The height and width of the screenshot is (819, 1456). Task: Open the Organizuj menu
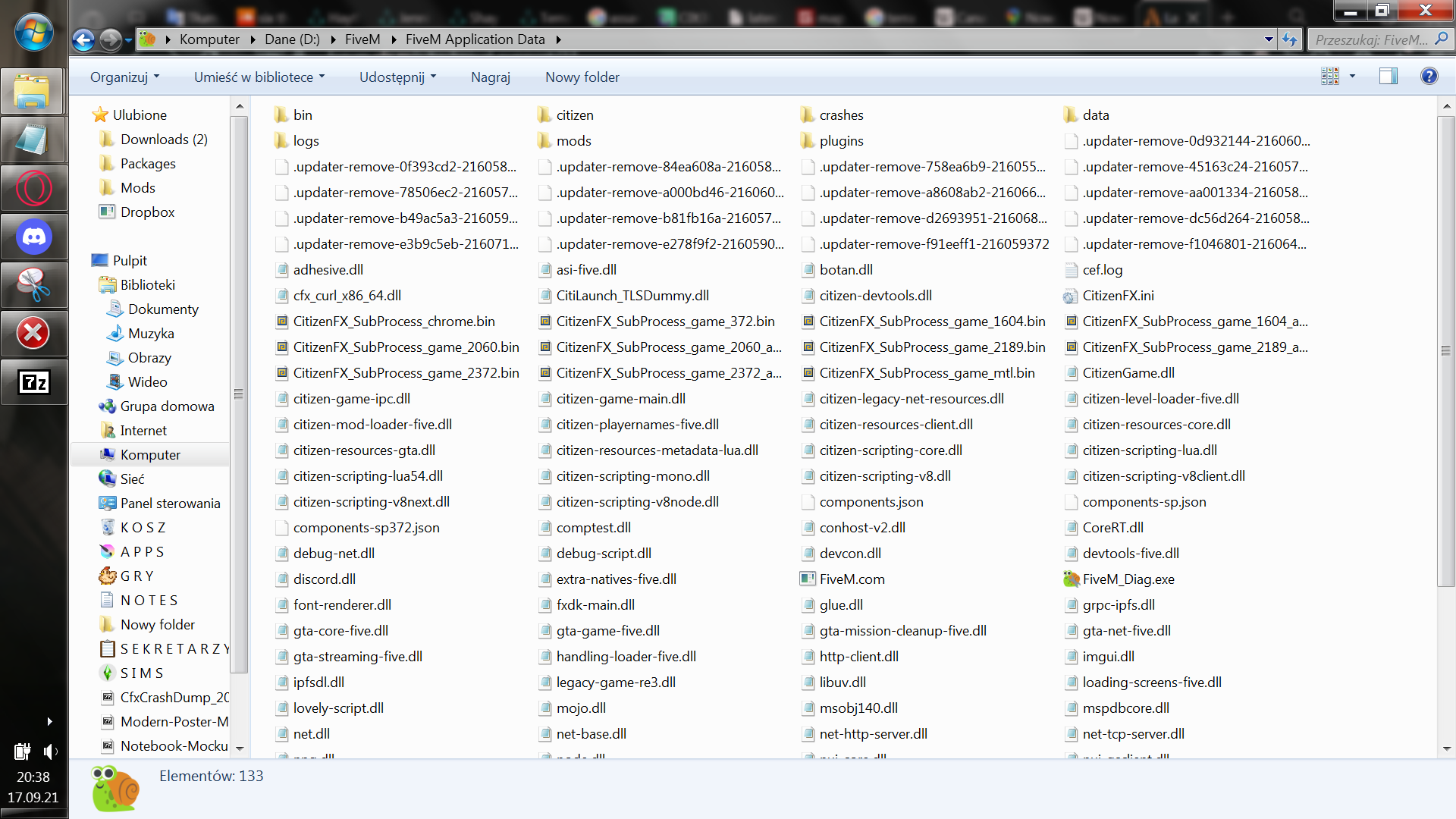(x=124, y=77)
